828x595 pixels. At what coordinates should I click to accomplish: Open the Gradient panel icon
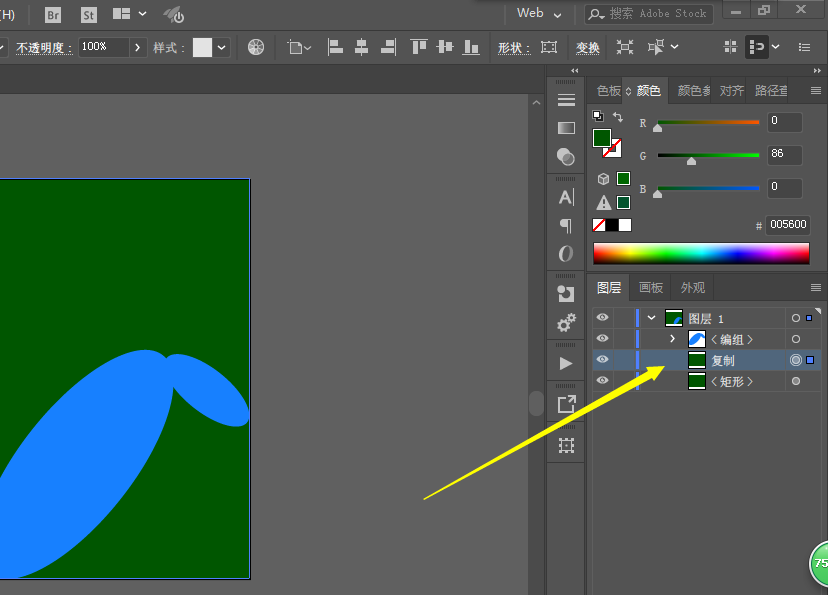pos(566,128)
